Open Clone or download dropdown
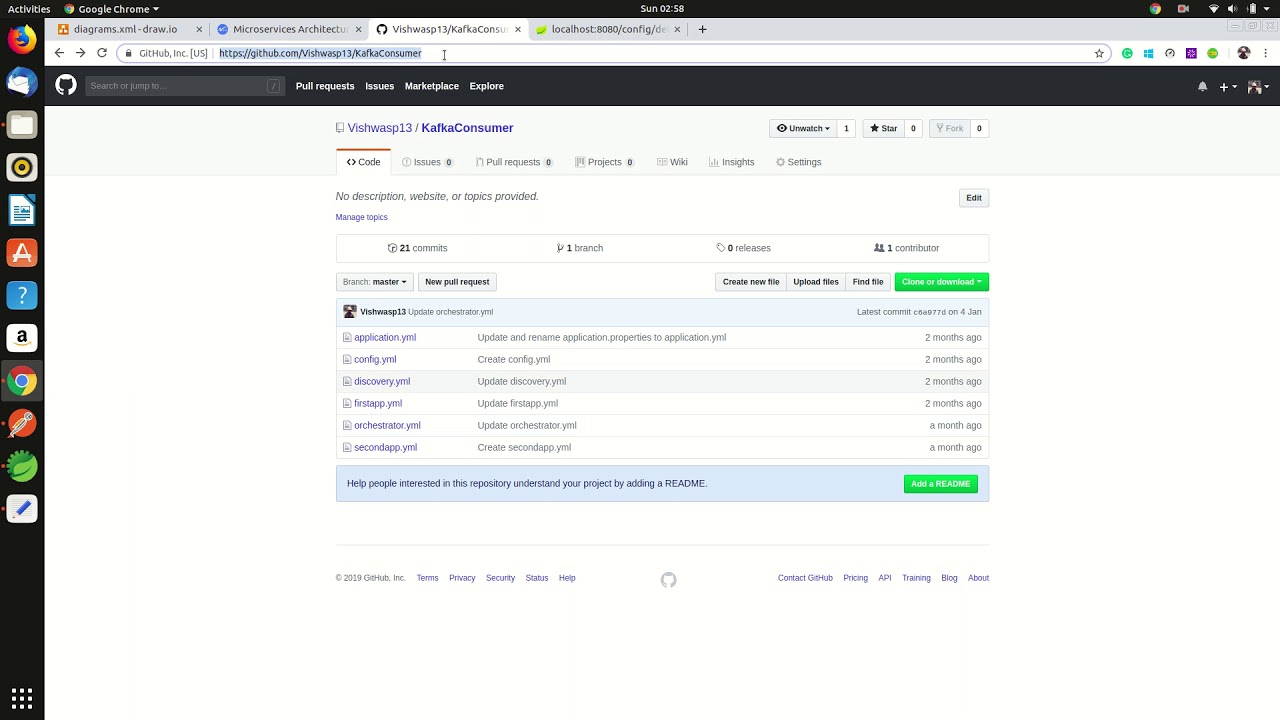 (x=942, y=282)
